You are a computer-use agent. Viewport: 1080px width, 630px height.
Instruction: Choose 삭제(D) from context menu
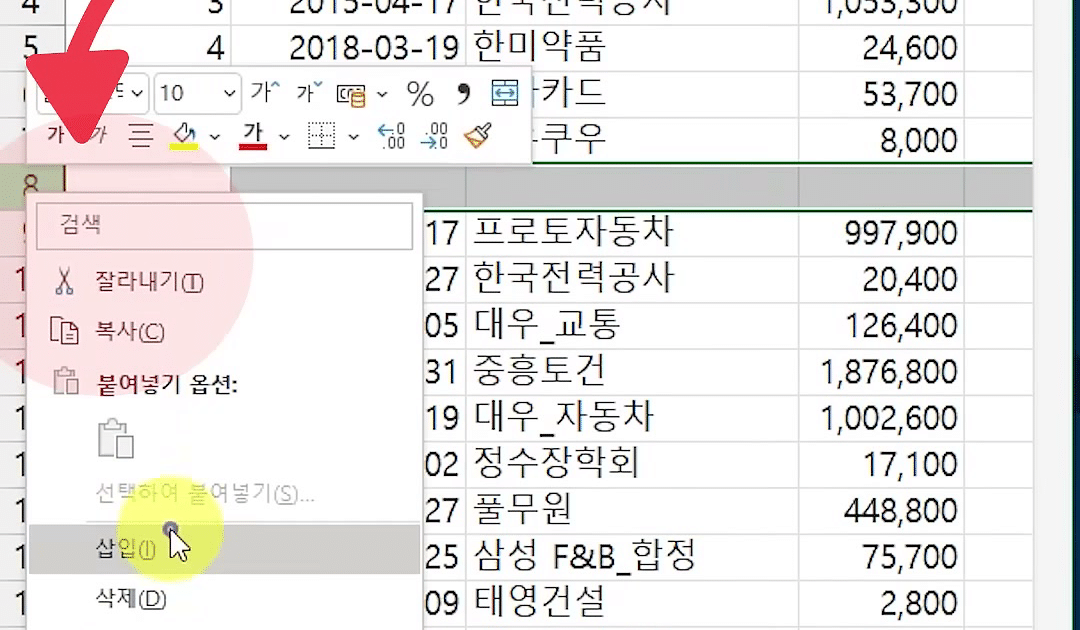point(223,598)
